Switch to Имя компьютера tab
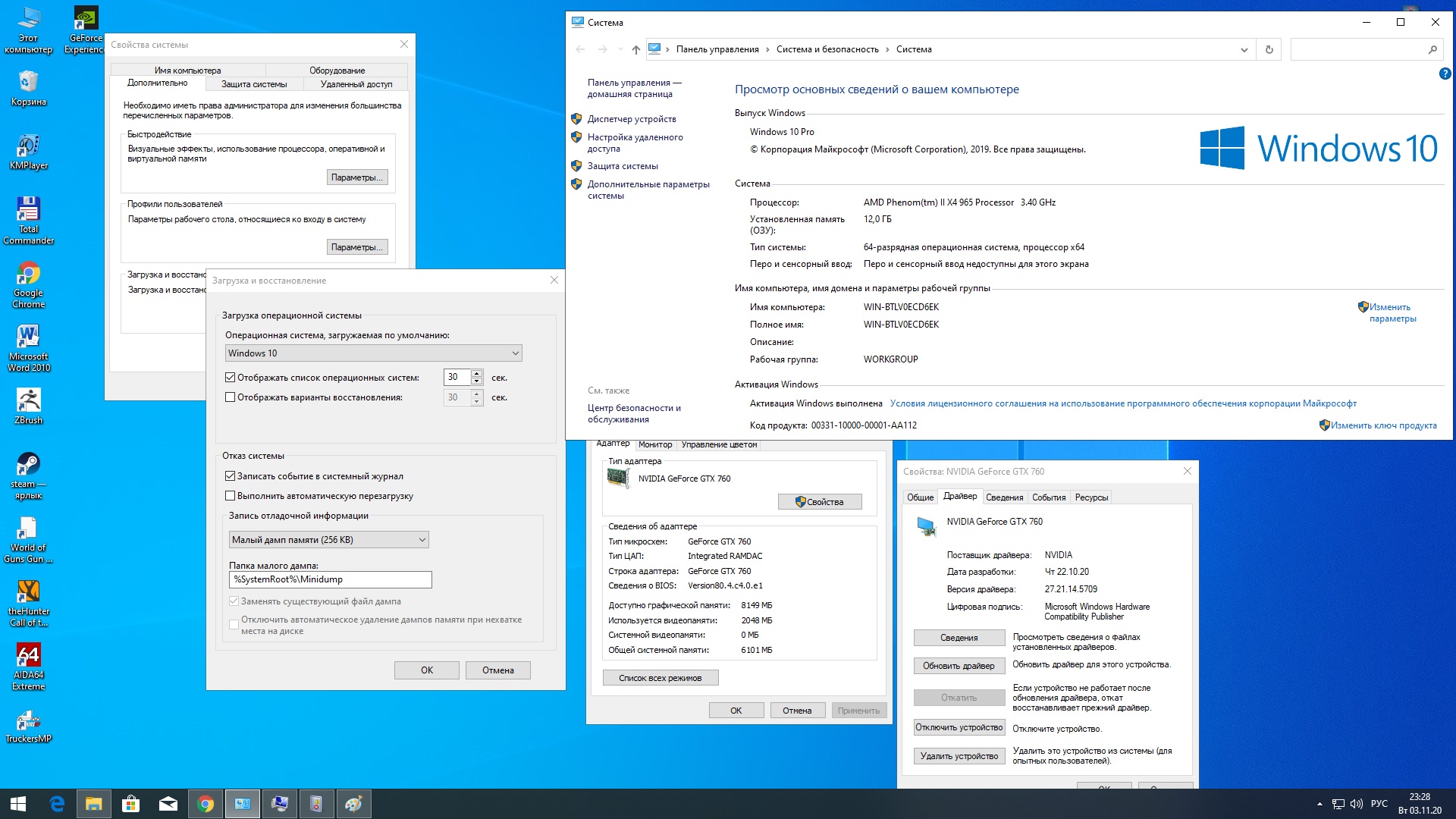The height and width of the screenshot is (819, 1456). point(187,70)
